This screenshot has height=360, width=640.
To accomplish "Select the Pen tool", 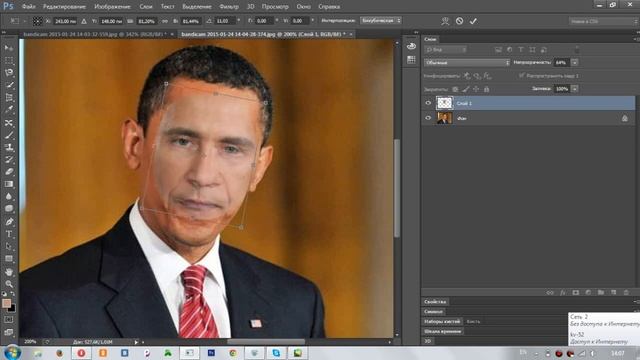I will (9, 222).
